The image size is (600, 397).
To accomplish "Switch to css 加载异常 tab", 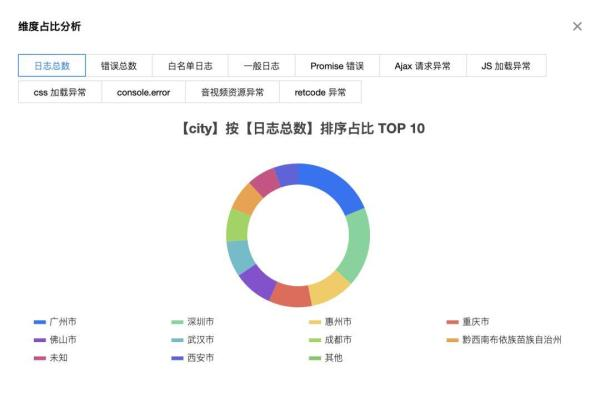I will (60, 92).
